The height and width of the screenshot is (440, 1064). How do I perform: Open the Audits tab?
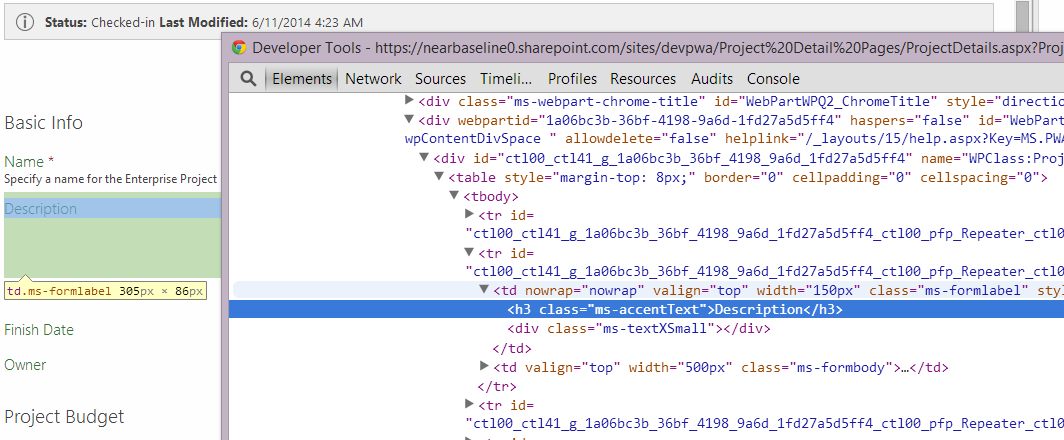[x=712, y=79]
